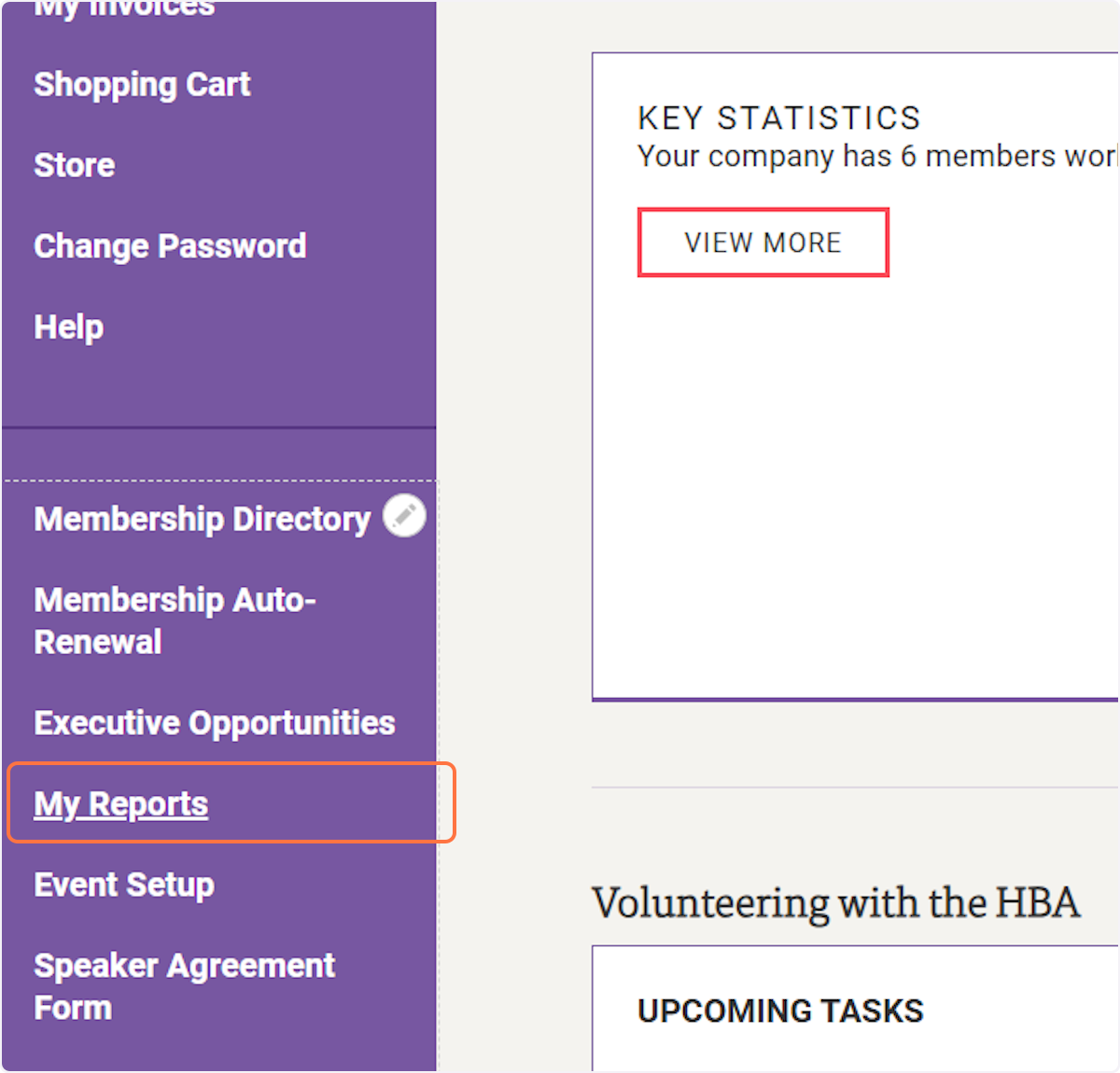The height and width of the screenshot is (1073, 1120).
Task: Click the horizontal rule above Volunteering section
Action: point(854,787)
